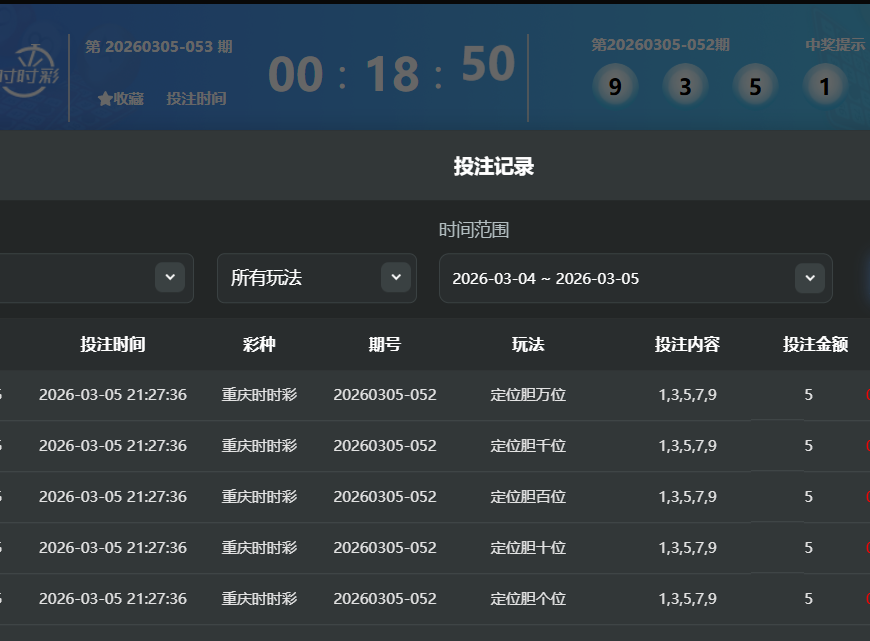Click the 玩法 column header
Screen dimensions: 870x641
point(528,345)
